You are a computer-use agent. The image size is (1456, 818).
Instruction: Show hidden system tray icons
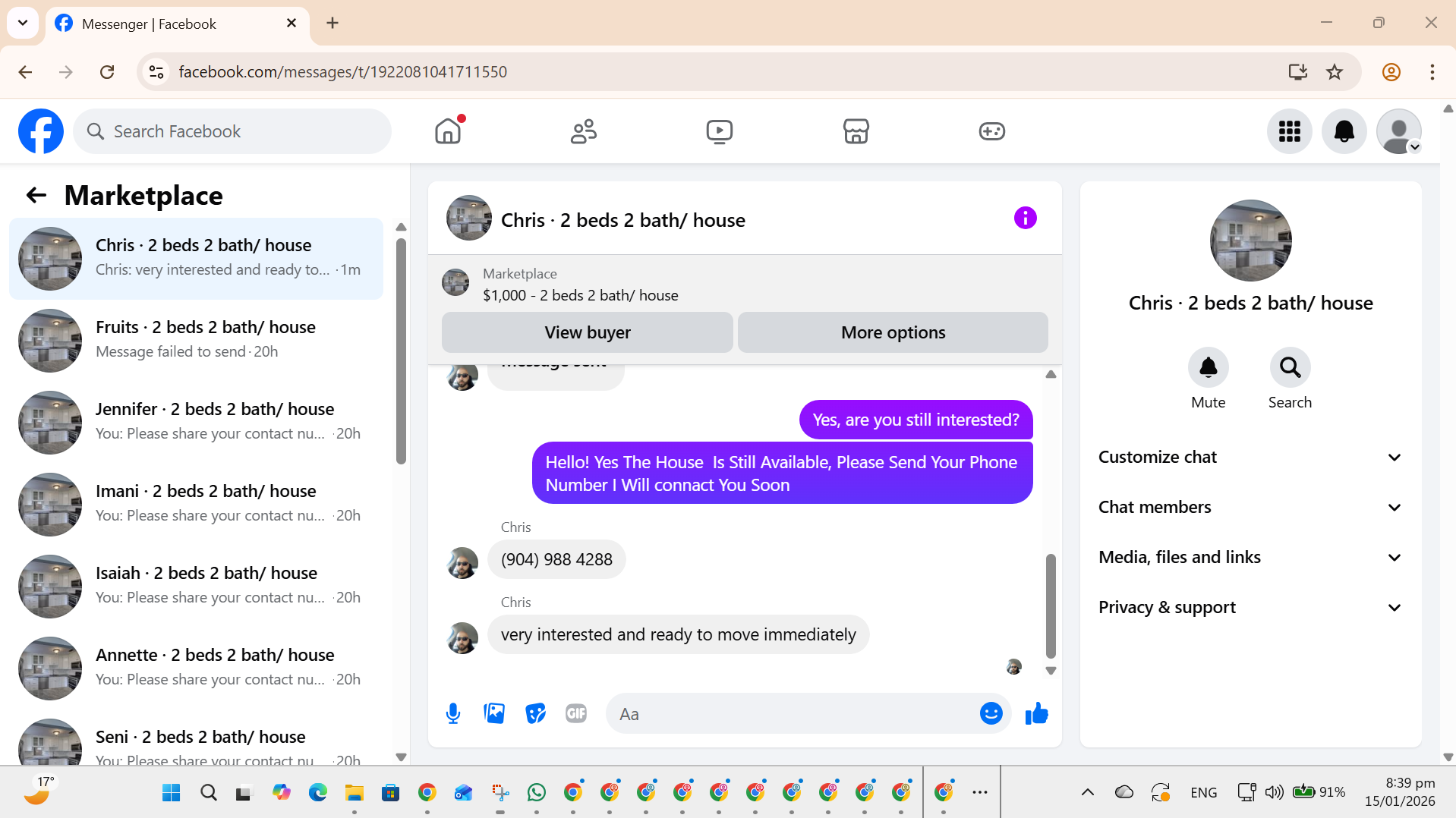[x=1087, y=792]
